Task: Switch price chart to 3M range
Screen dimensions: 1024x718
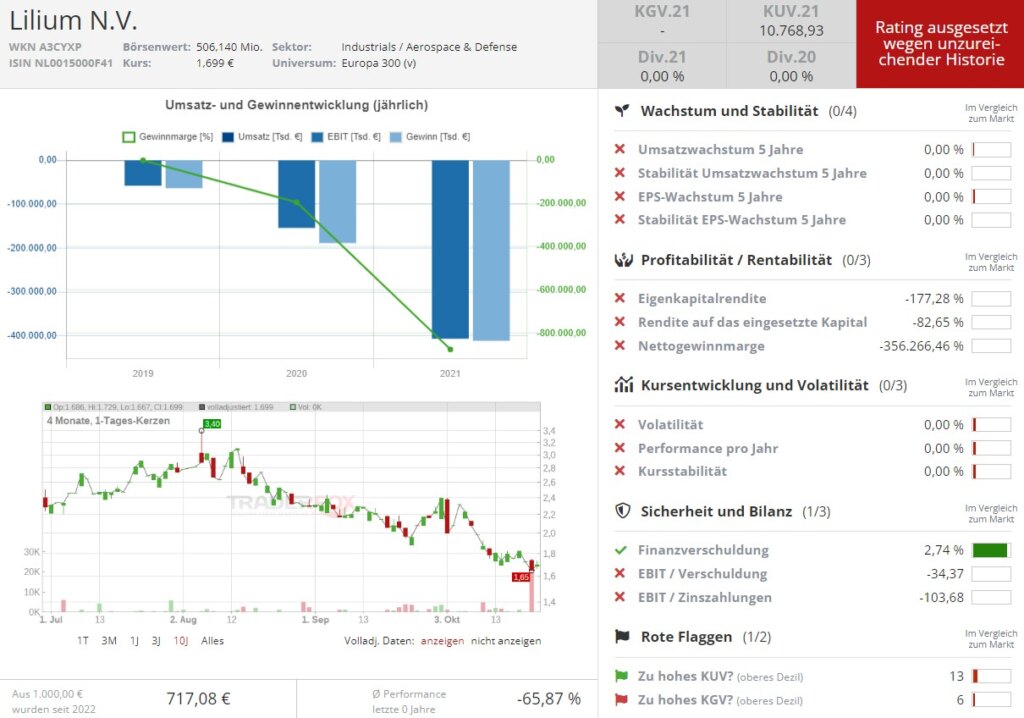Action: [109, 641]
